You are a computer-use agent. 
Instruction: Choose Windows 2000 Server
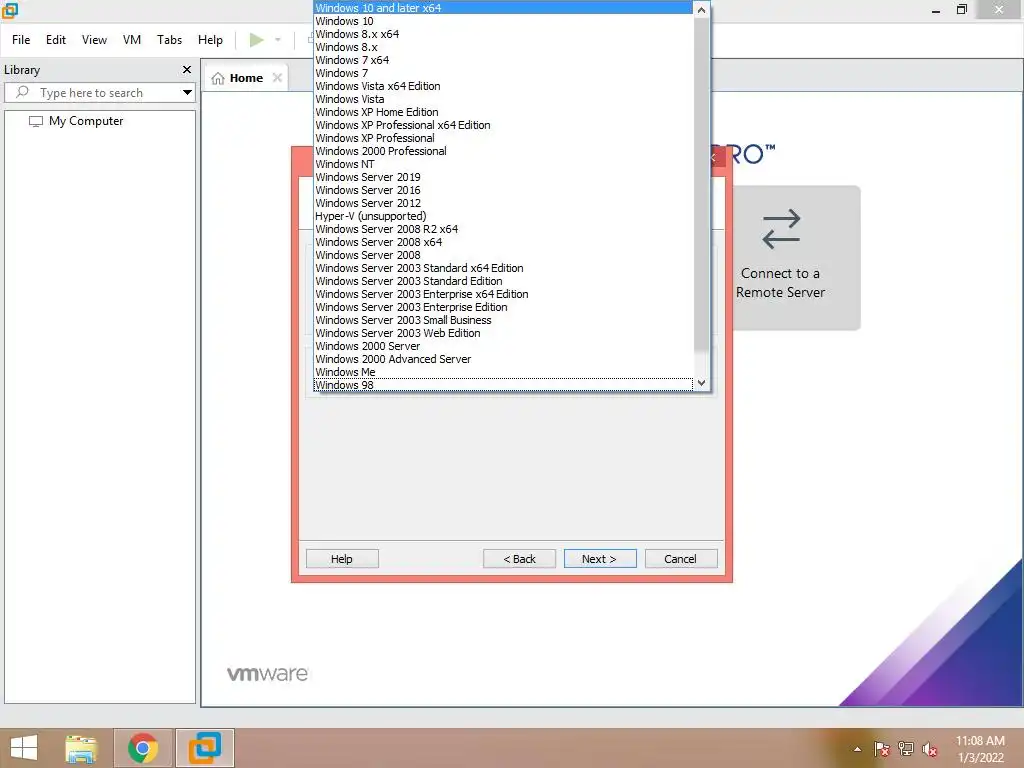(503, 346)
